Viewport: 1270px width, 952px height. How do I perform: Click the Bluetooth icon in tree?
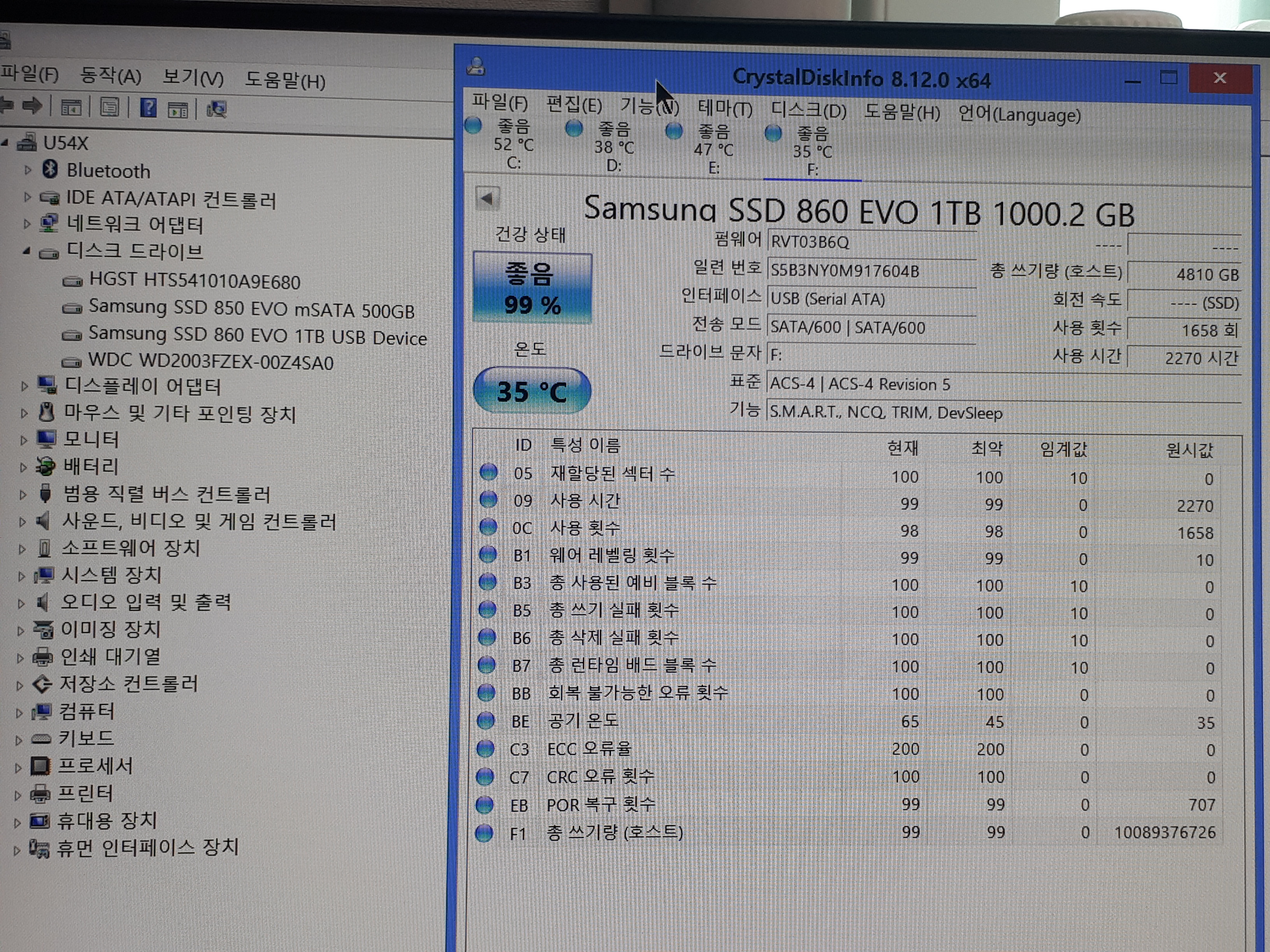pyautogui.click(x=50, y=169)
